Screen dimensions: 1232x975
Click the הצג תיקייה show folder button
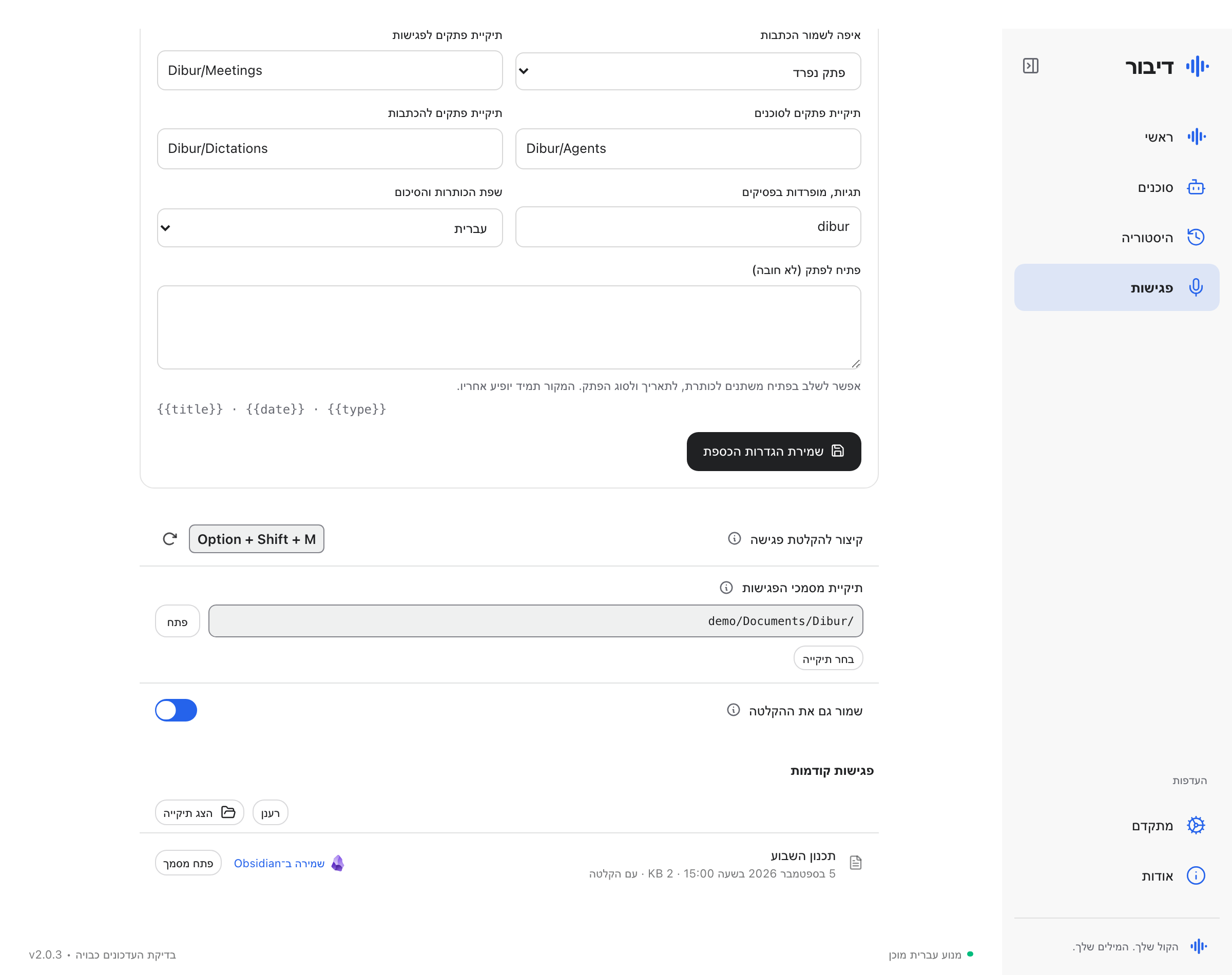[x=199, y=813]
